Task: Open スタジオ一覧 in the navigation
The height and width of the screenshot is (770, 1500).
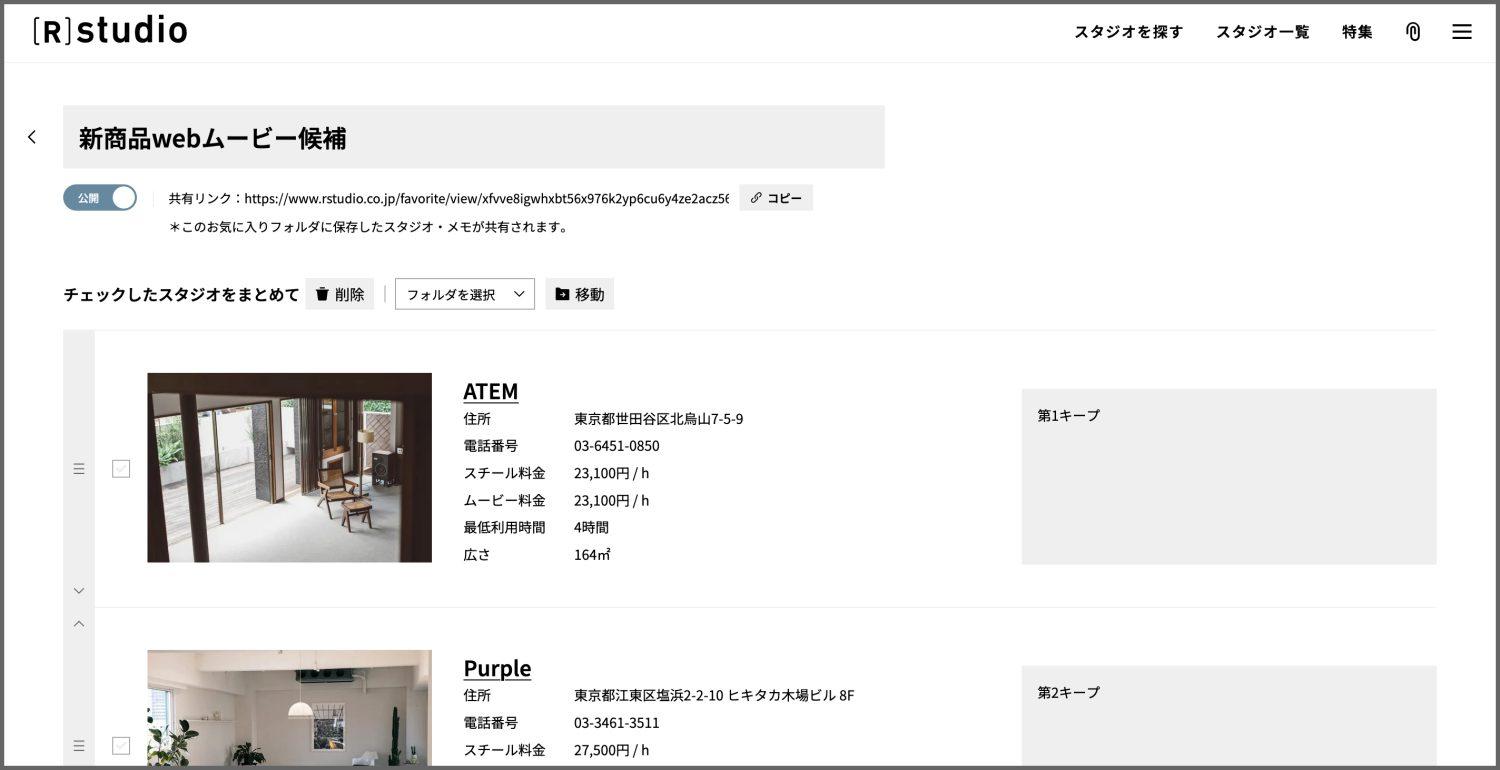Action: coord(1262,32)
